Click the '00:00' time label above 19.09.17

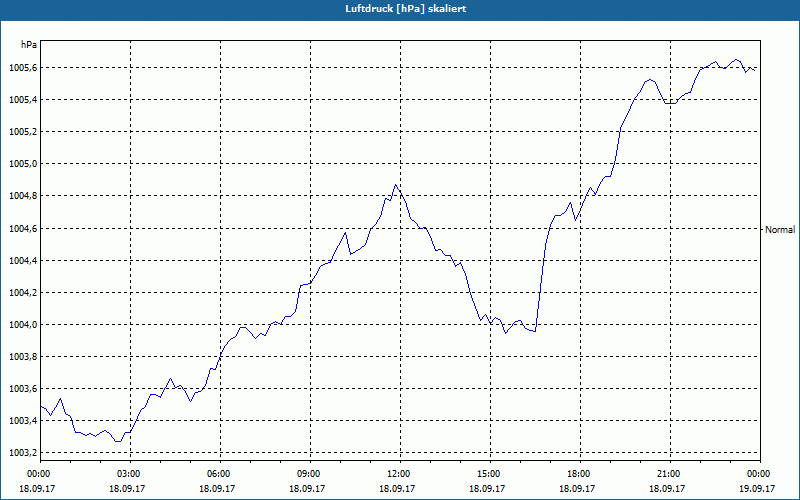(759, 474)
